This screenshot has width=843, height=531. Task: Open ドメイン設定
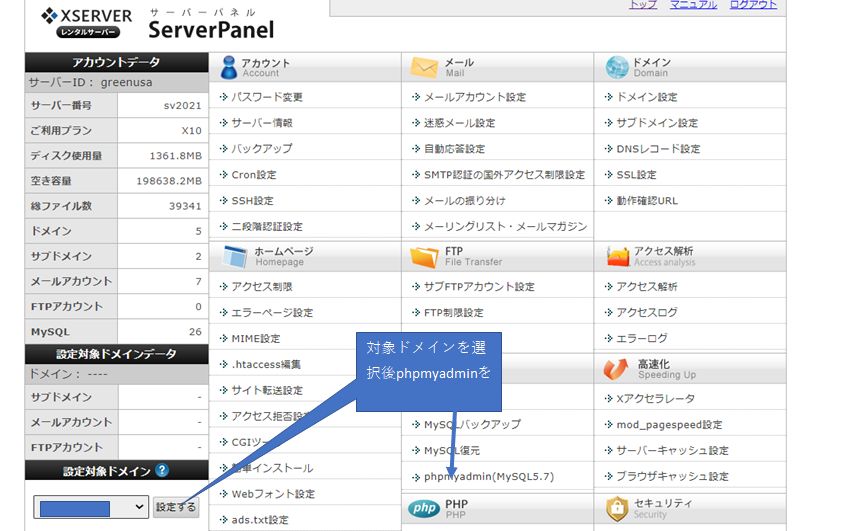point(647,97)
